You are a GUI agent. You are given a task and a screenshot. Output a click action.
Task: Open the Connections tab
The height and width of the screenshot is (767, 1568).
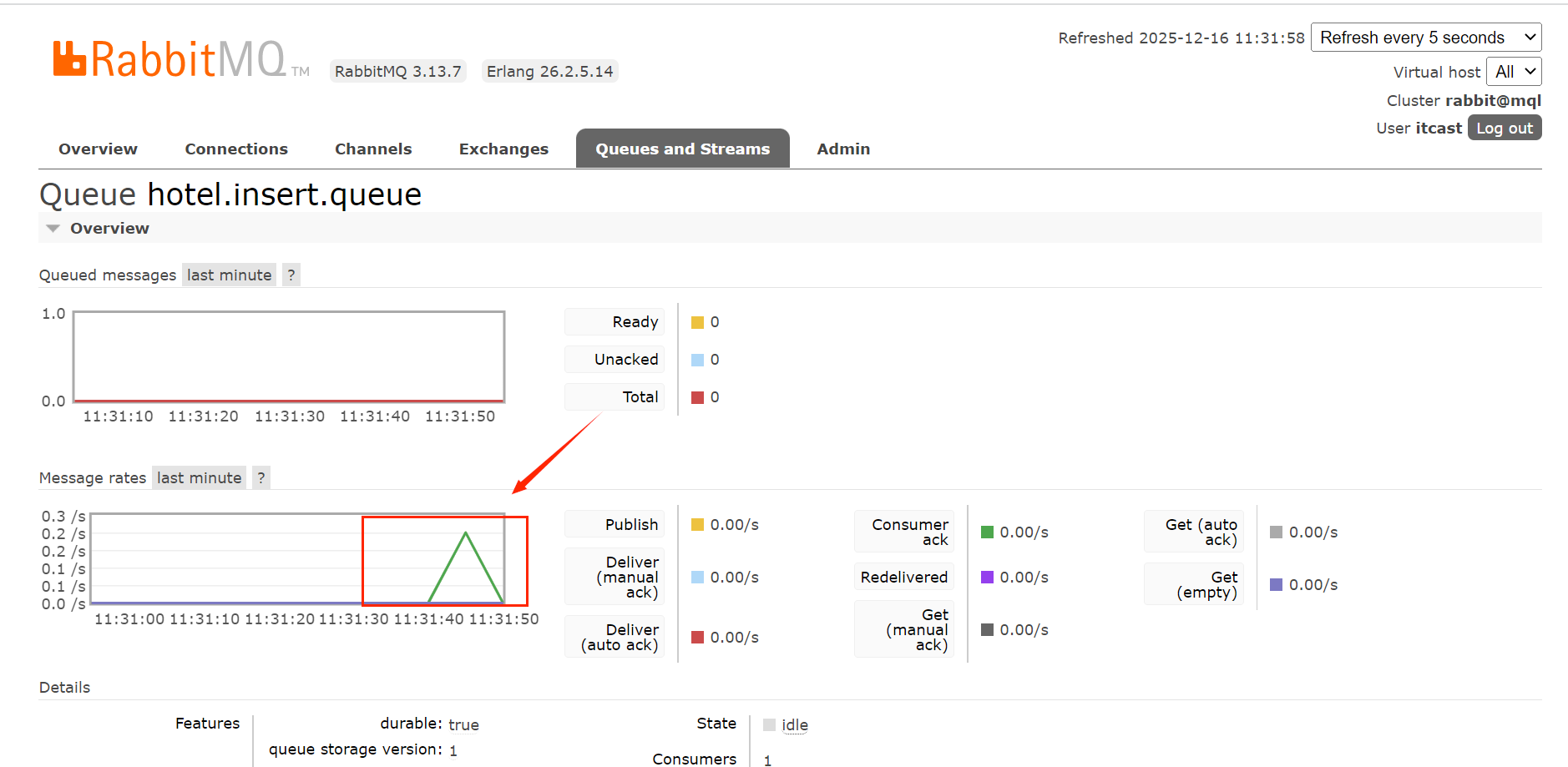point(236,149)
